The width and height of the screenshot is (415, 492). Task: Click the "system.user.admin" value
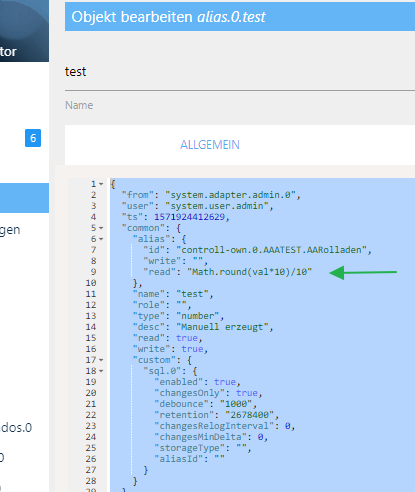[217, 206]
